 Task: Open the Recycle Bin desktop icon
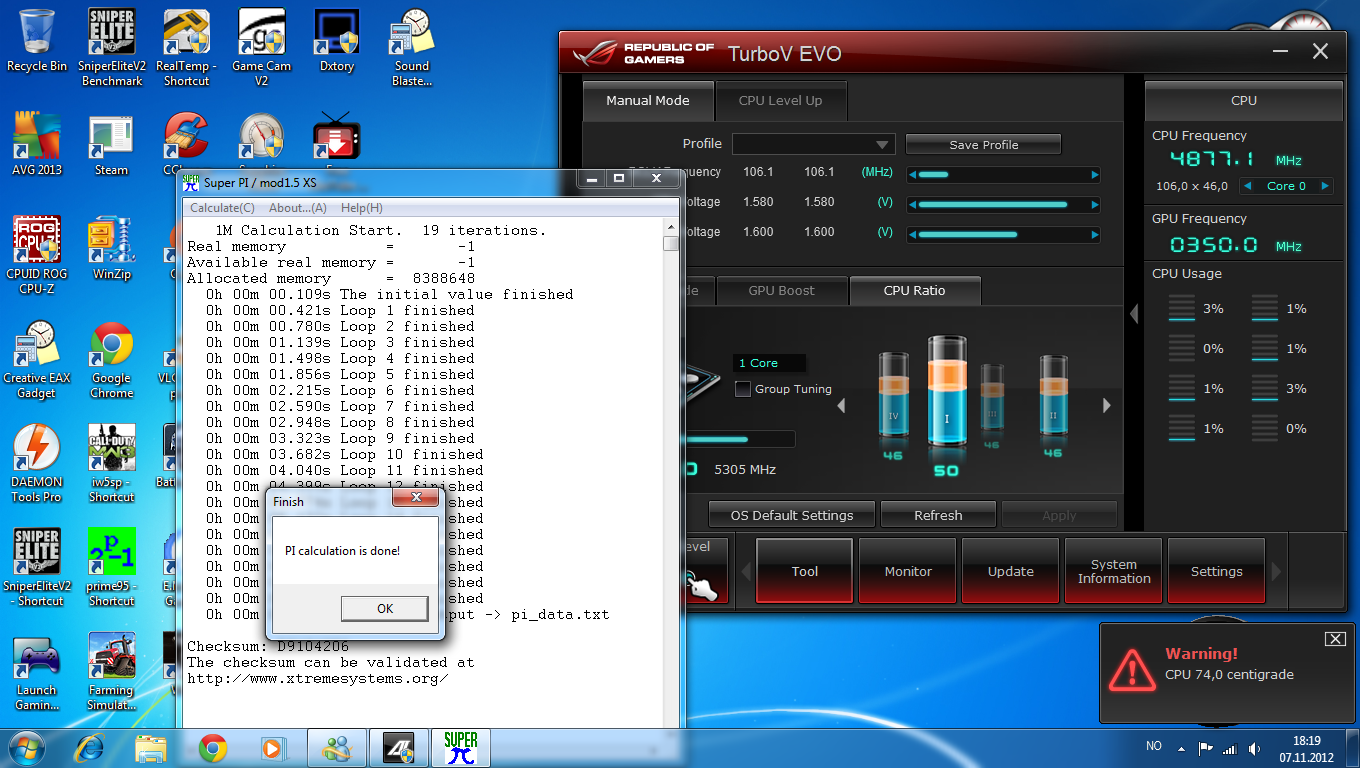[x=37, y=41]
